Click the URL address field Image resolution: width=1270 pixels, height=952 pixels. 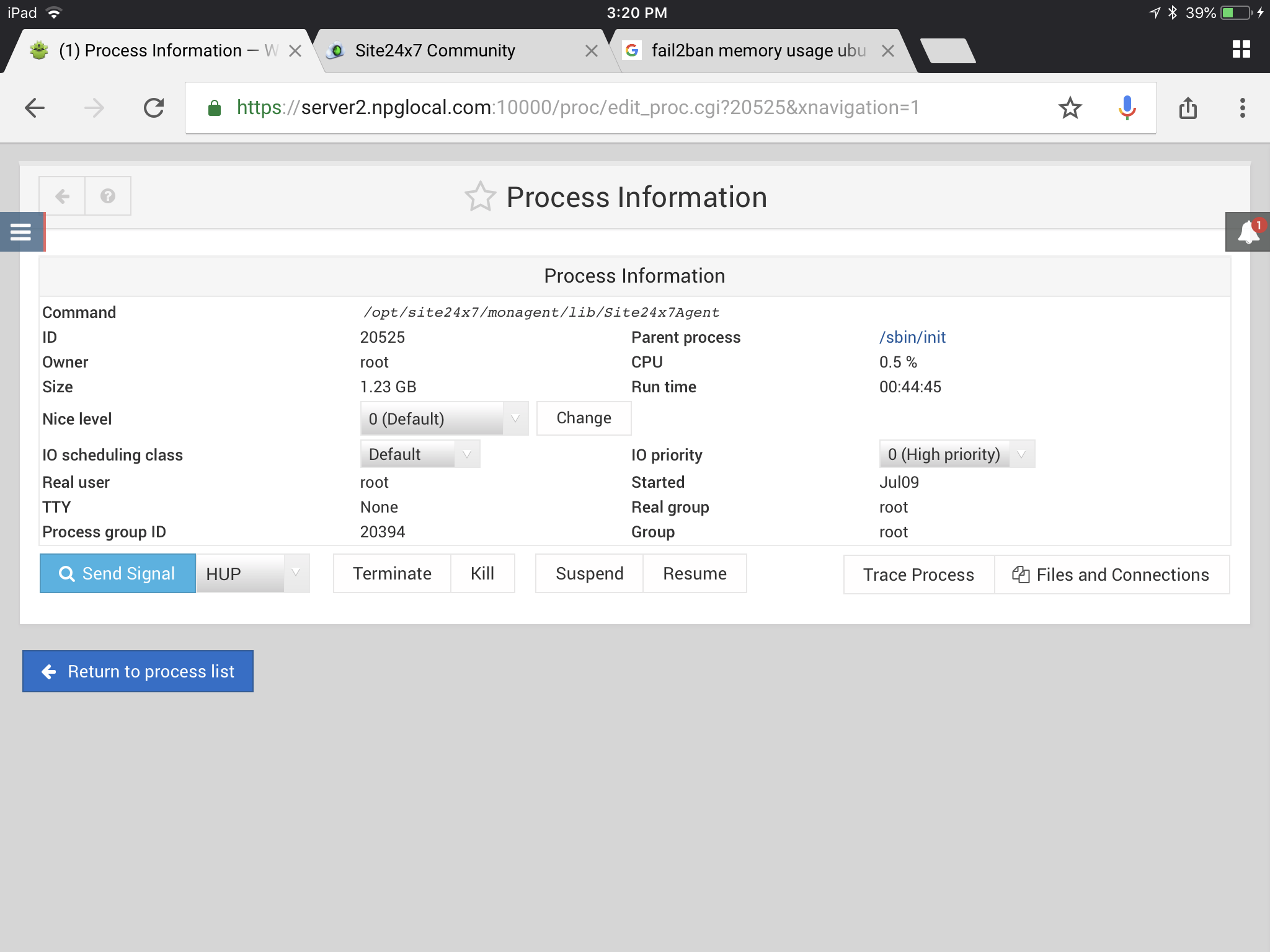tap(577, 108)
